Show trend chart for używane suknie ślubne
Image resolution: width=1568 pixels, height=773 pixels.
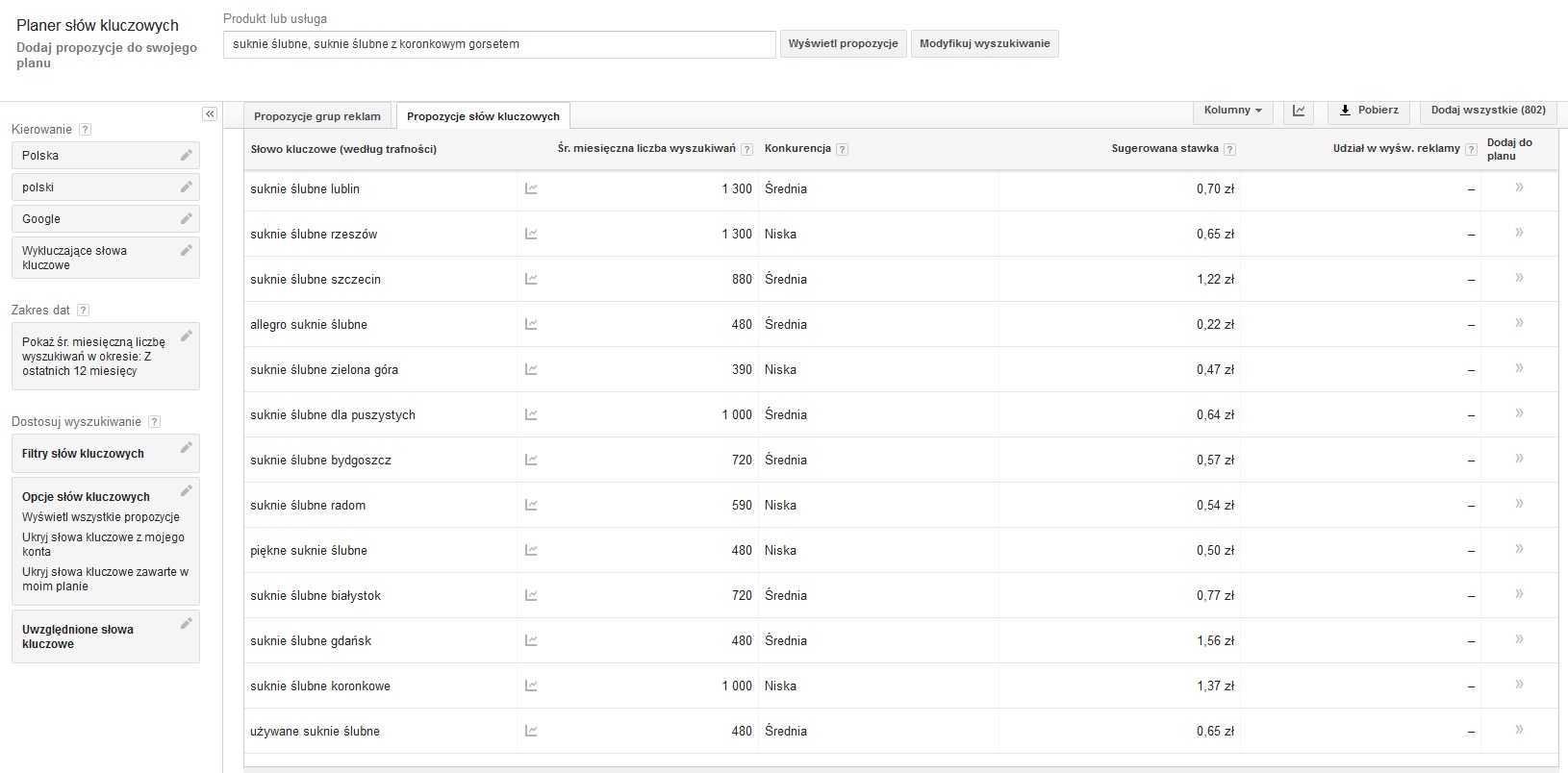(531, 731)
